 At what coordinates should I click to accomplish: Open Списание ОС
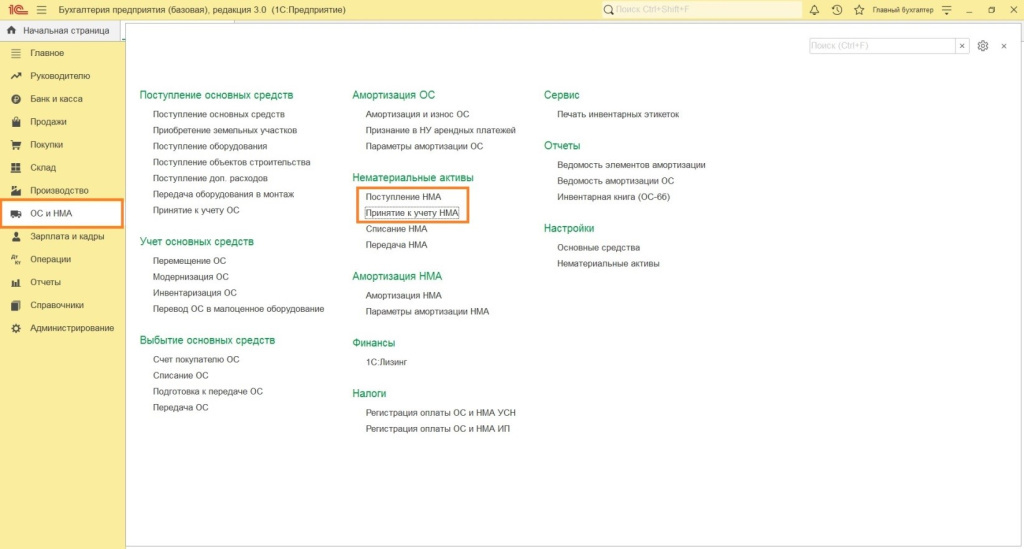(x=180, y=375)
